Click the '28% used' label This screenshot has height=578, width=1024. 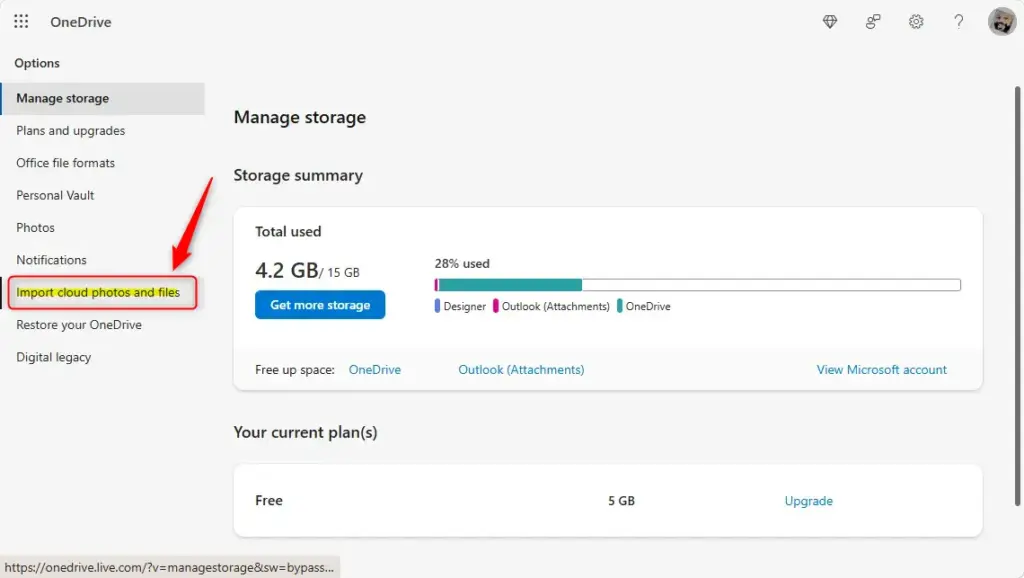pyautogui.click(x=462, y=264)
